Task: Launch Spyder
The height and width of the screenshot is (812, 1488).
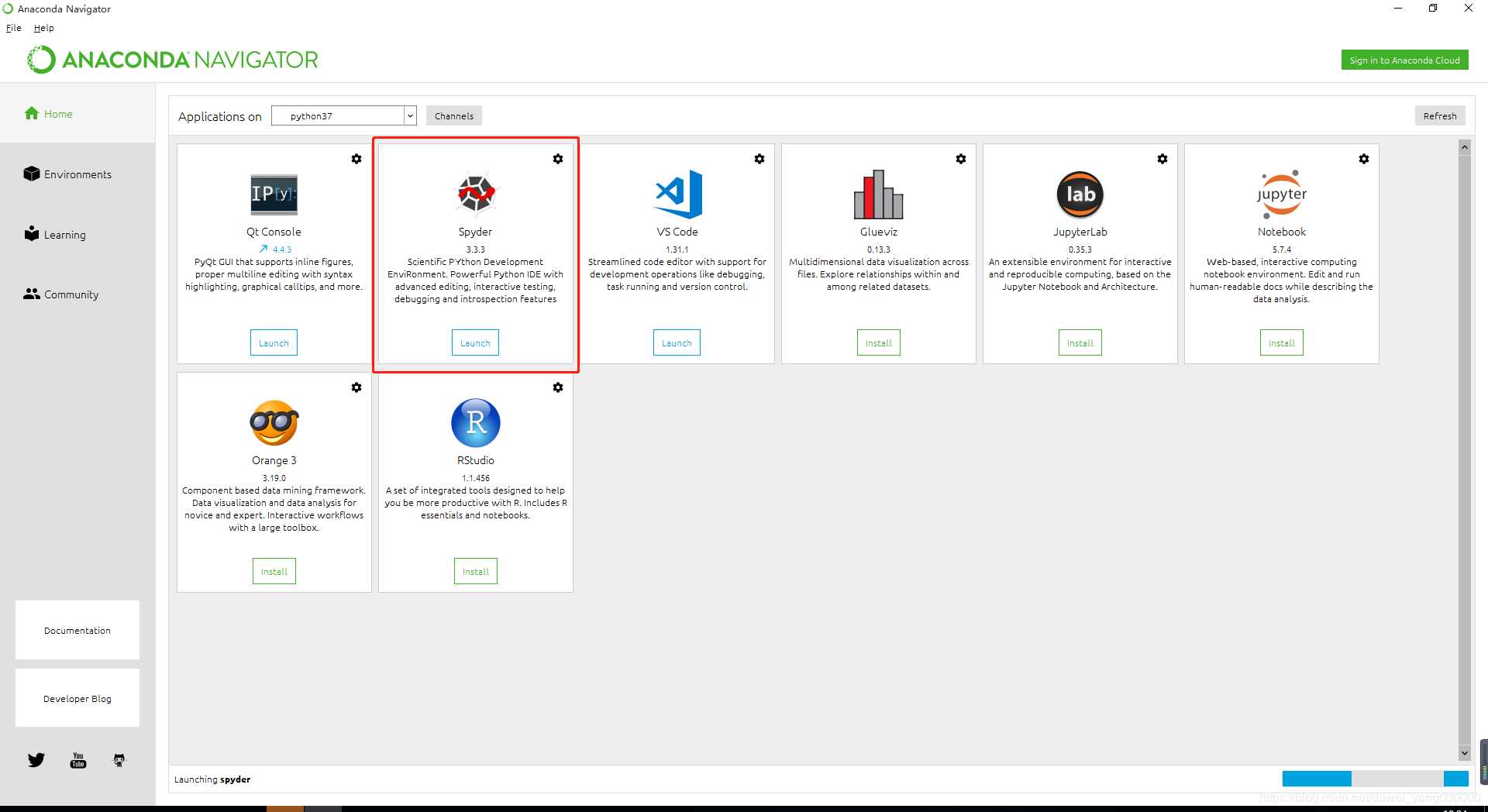Action: (475, 342)
